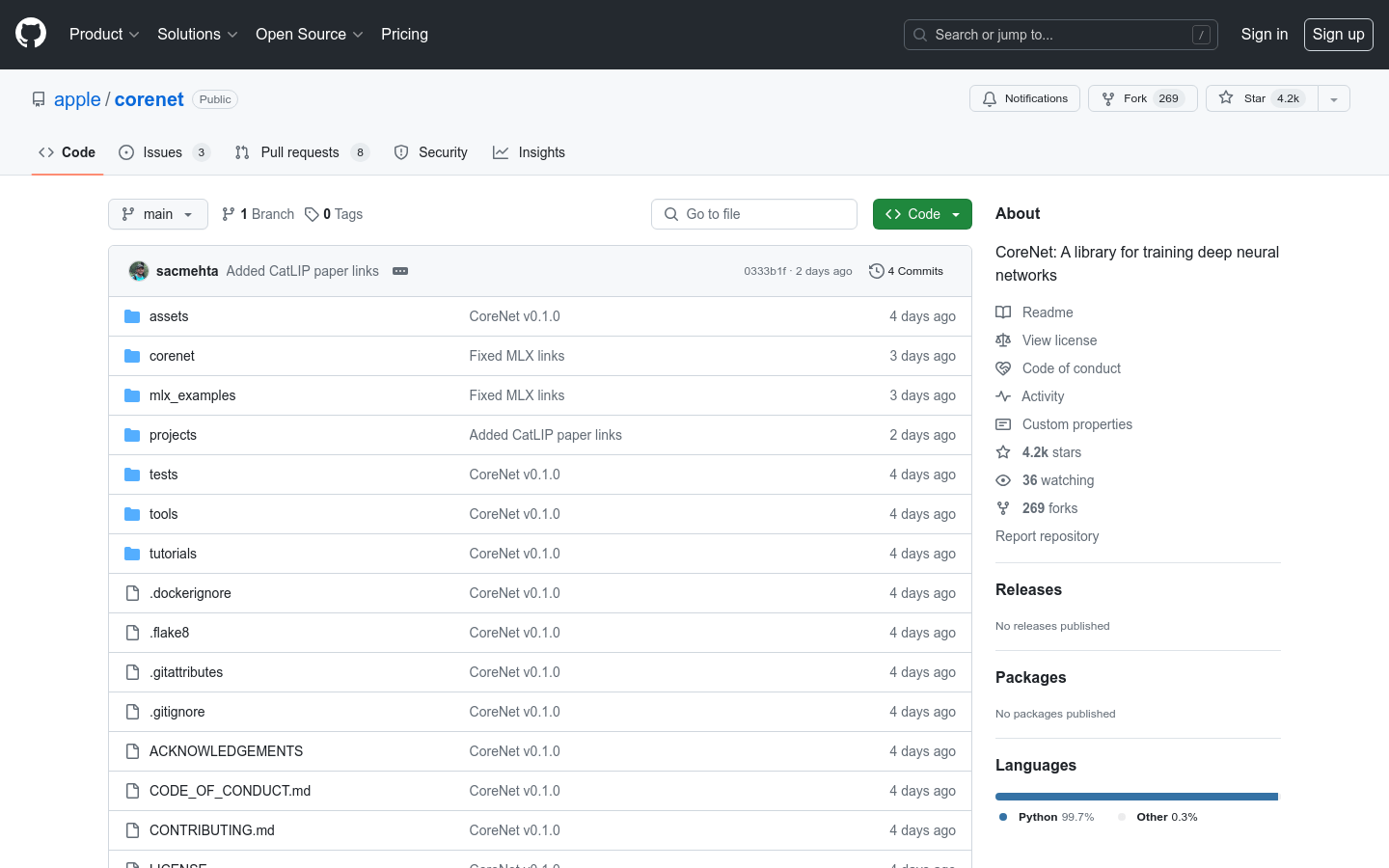Open the Pricing menu item
This screenshot has height=868, width=1389.
(x=404, y=34)
